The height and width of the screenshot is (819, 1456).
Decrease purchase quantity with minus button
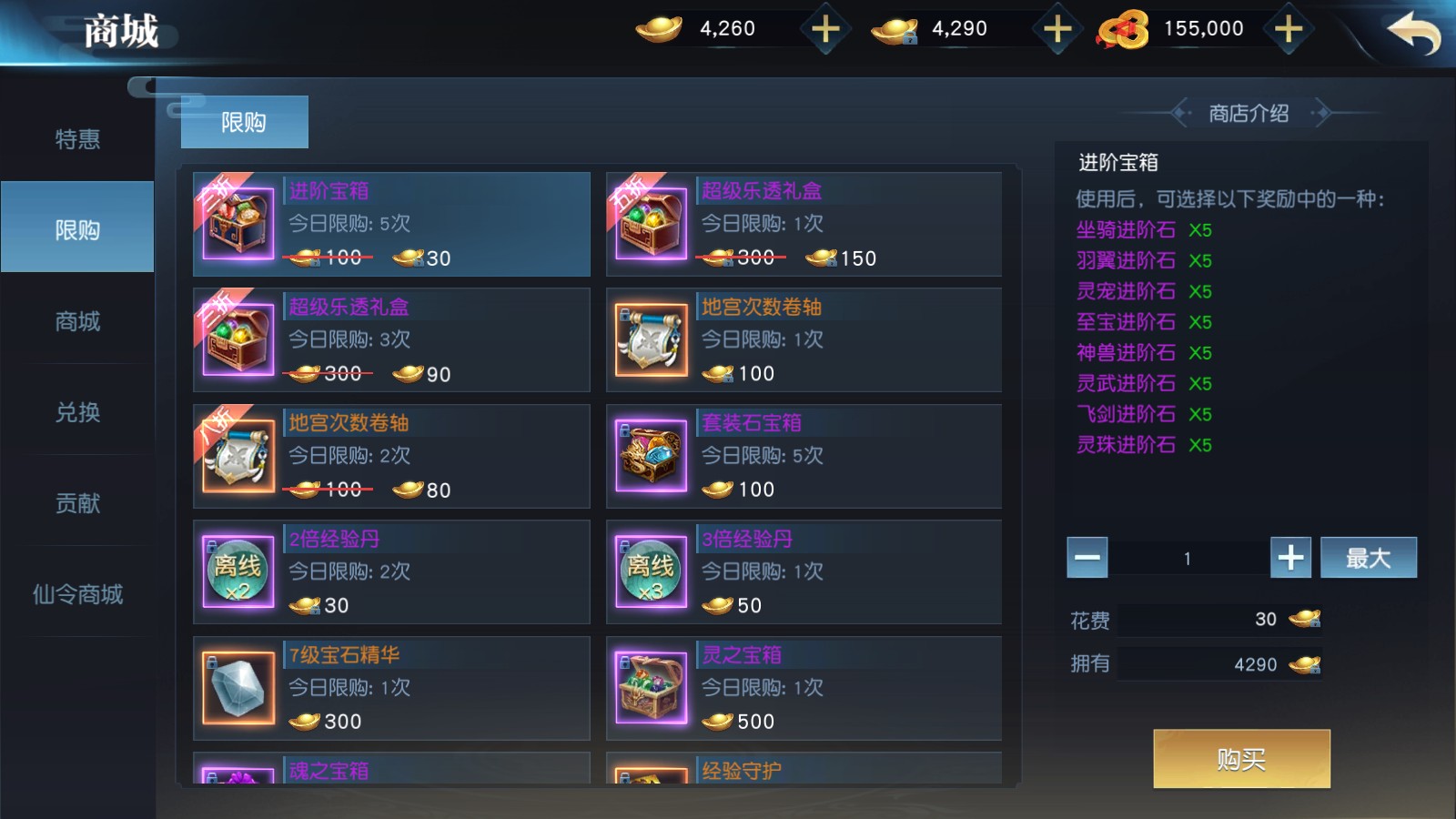click(1087, 558)
